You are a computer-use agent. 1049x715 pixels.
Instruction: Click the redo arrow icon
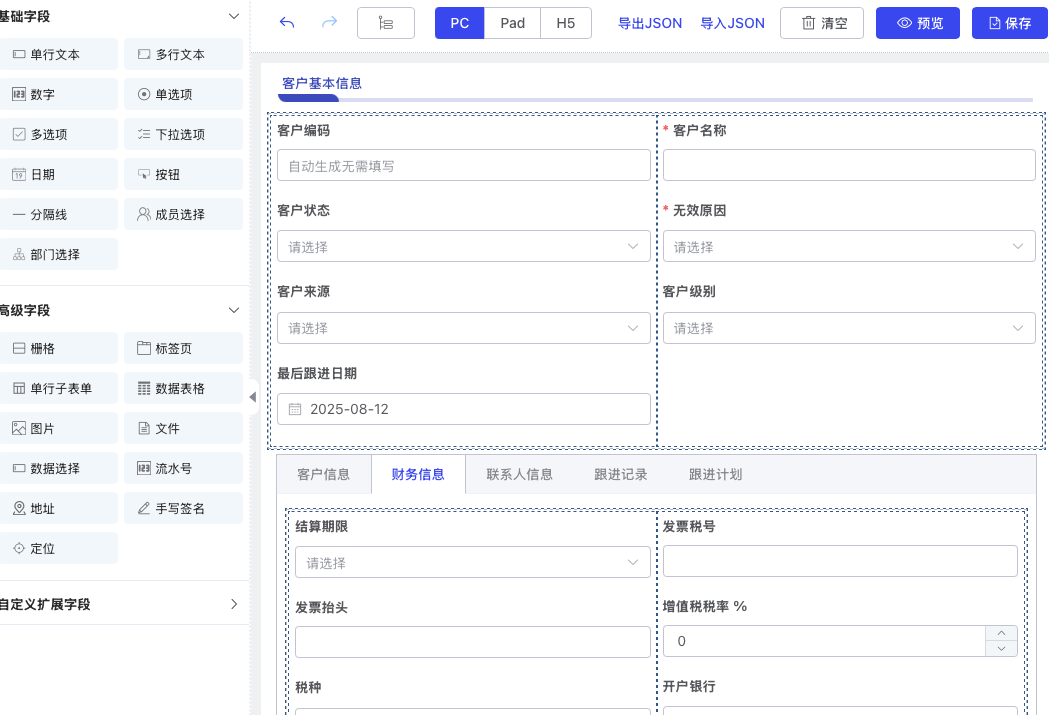point(329,23)
